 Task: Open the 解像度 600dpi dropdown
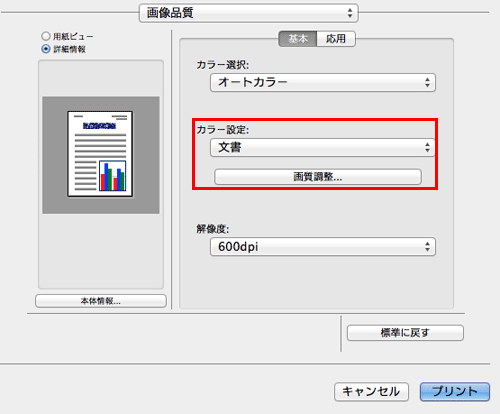[x=323, y=247]
